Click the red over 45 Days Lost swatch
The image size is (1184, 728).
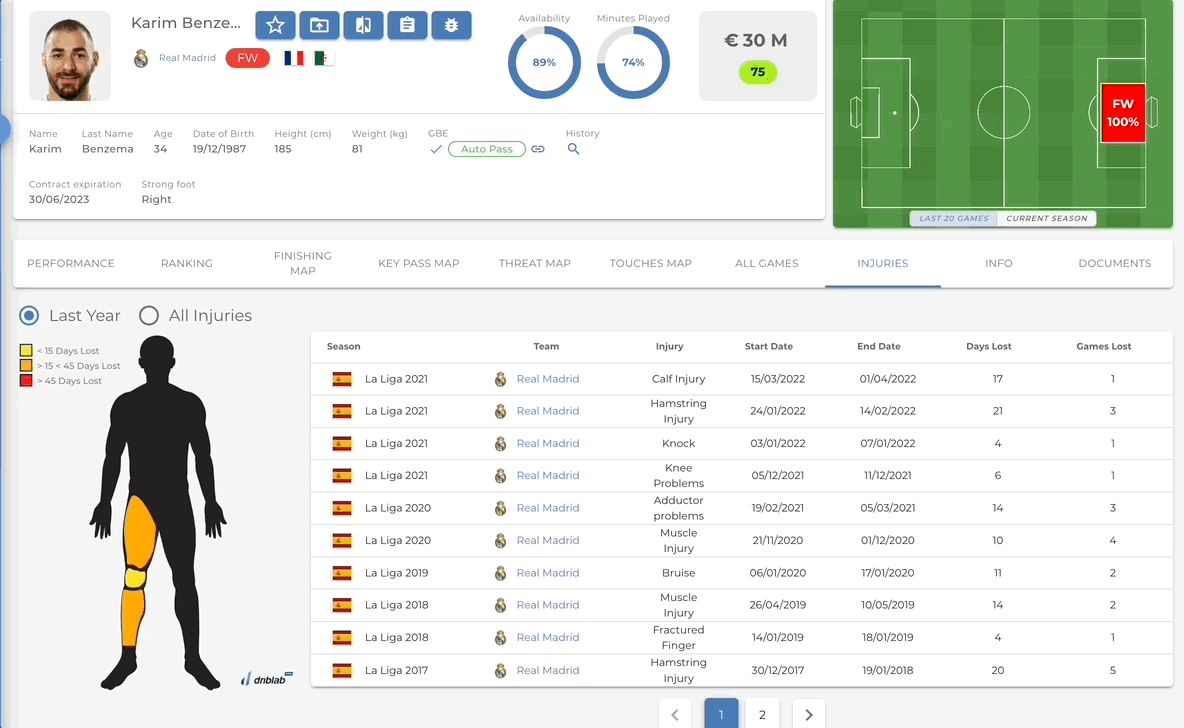[26, 381]
